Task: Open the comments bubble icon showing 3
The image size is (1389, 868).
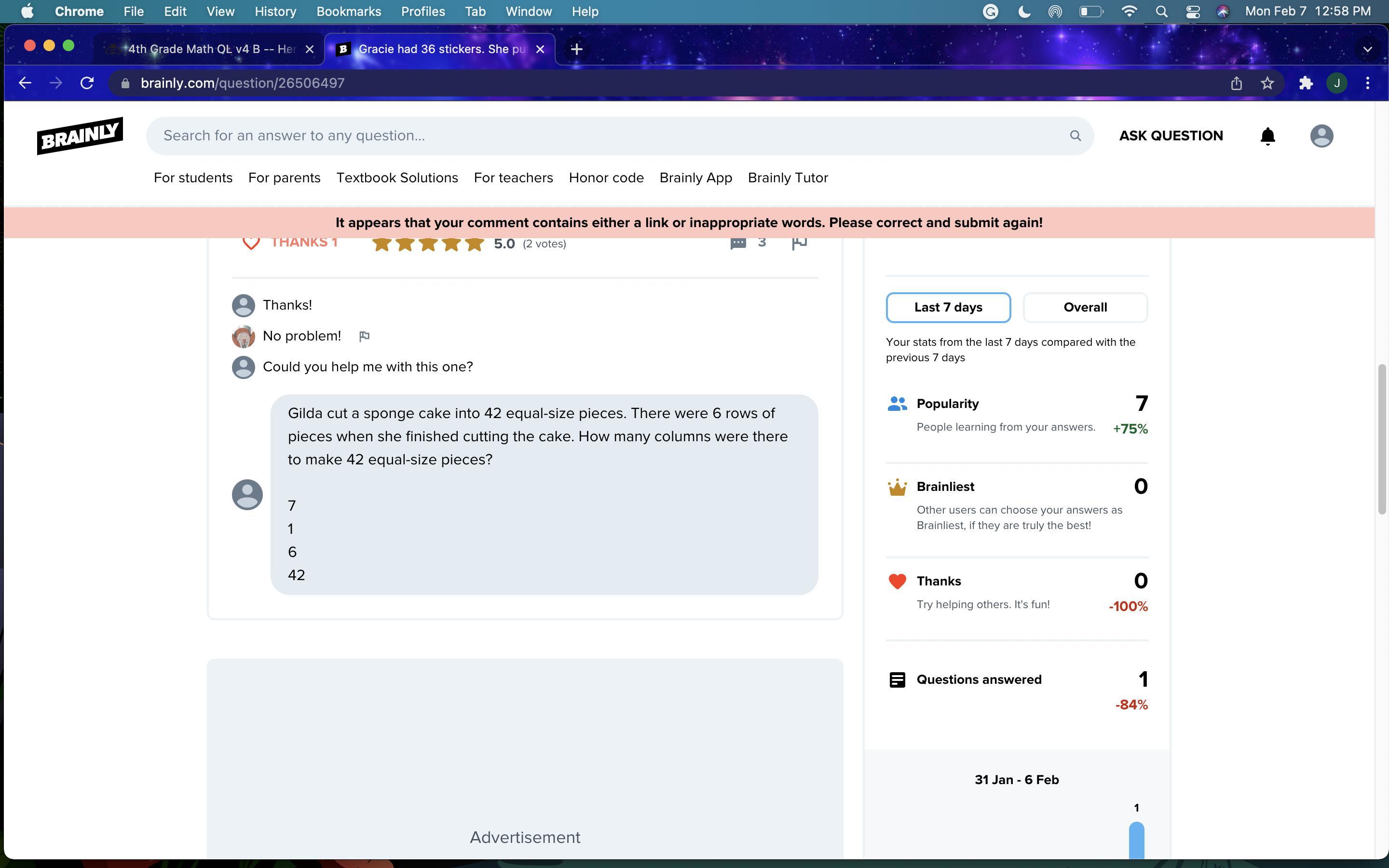Action: pyautogui.click(x=738, y=244)
